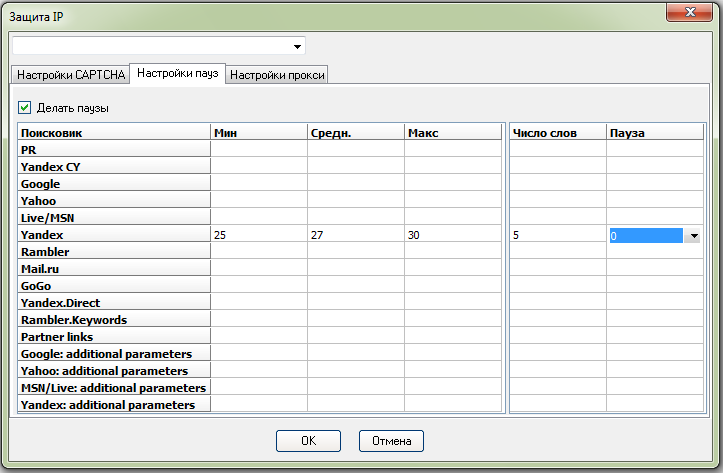Select the Mail.ru row header
This screenshot has height=473, width=723.
point(114,269)
